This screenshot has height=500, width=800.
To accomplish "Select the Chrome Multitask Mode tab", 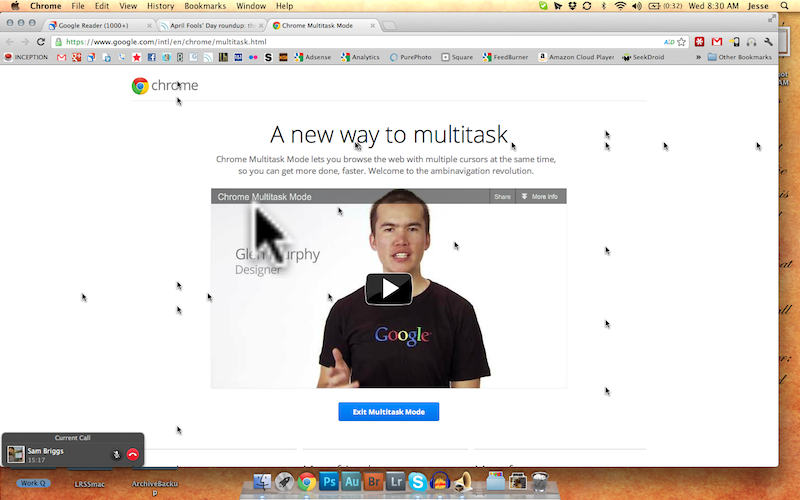I will (323, 25).
